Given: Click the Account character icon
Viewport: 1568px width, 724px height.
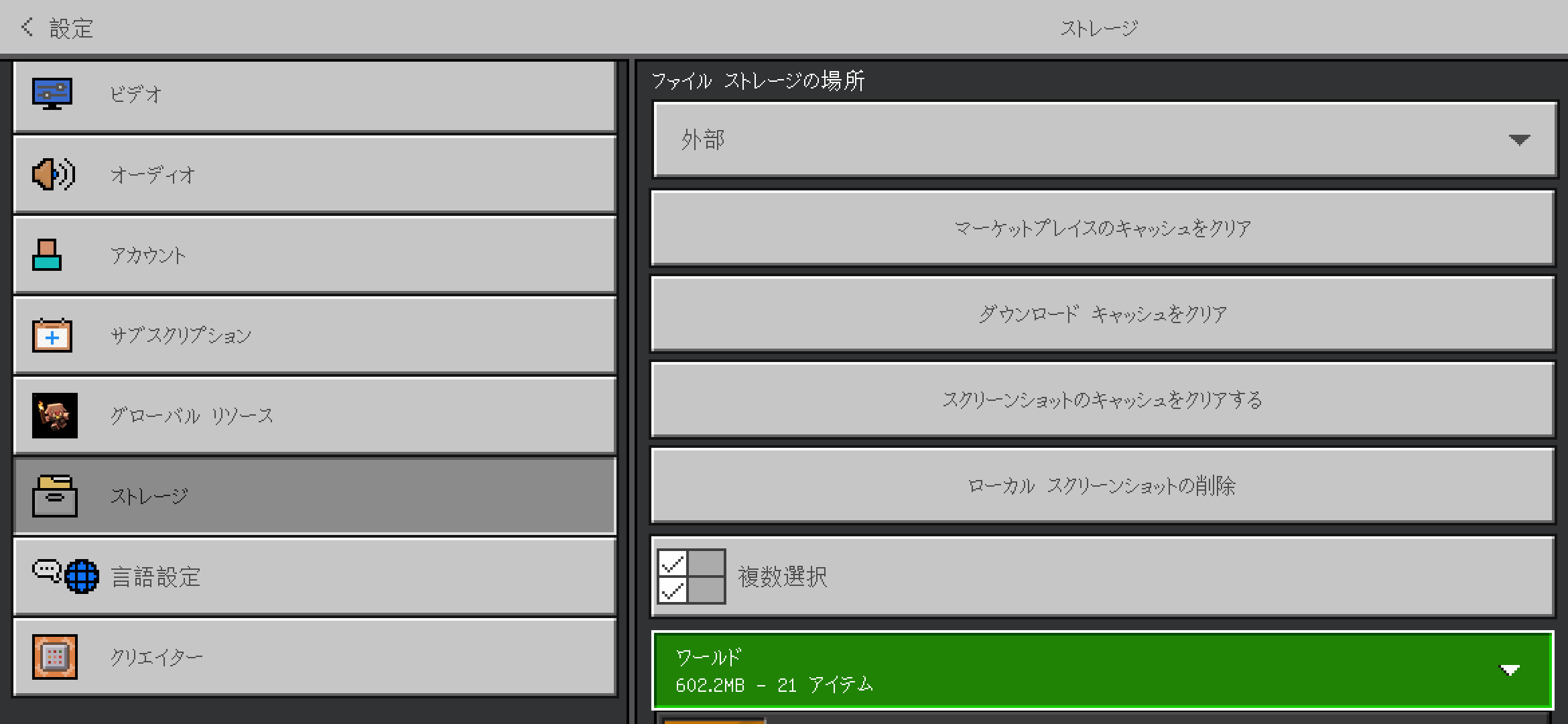Looking at the screenshot, I should (x=47, y=255).
